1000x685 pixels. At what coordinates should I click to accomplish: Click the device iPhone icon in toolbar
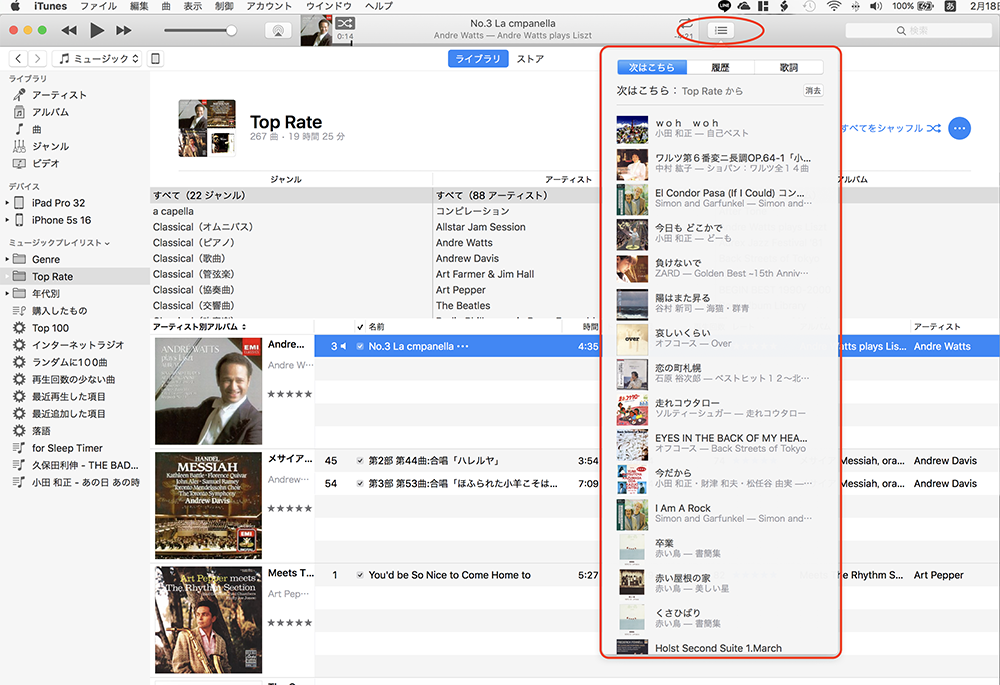tap(156, 59)
